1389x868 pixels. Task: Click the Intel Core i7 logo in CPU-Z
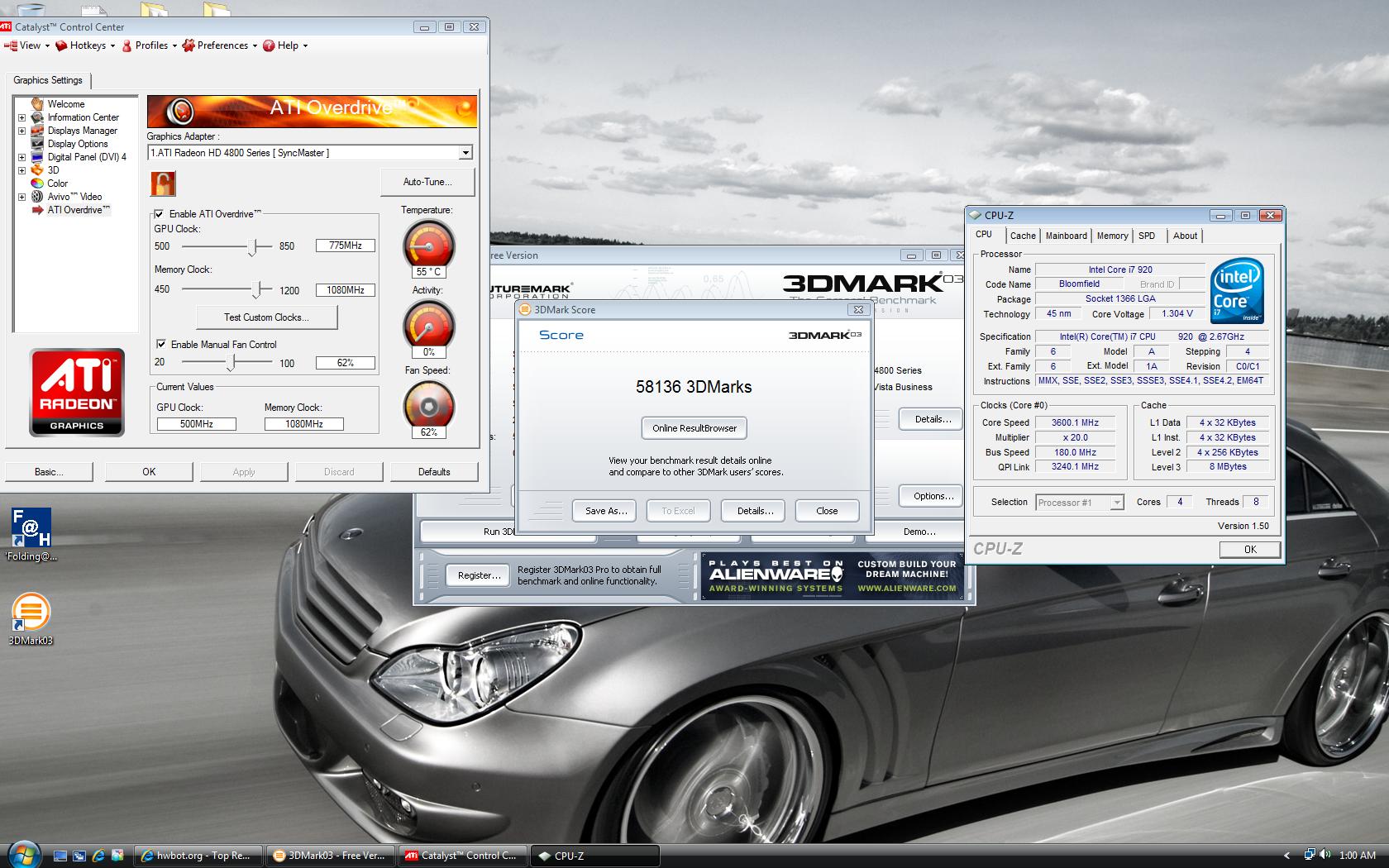click(1237, 290)
